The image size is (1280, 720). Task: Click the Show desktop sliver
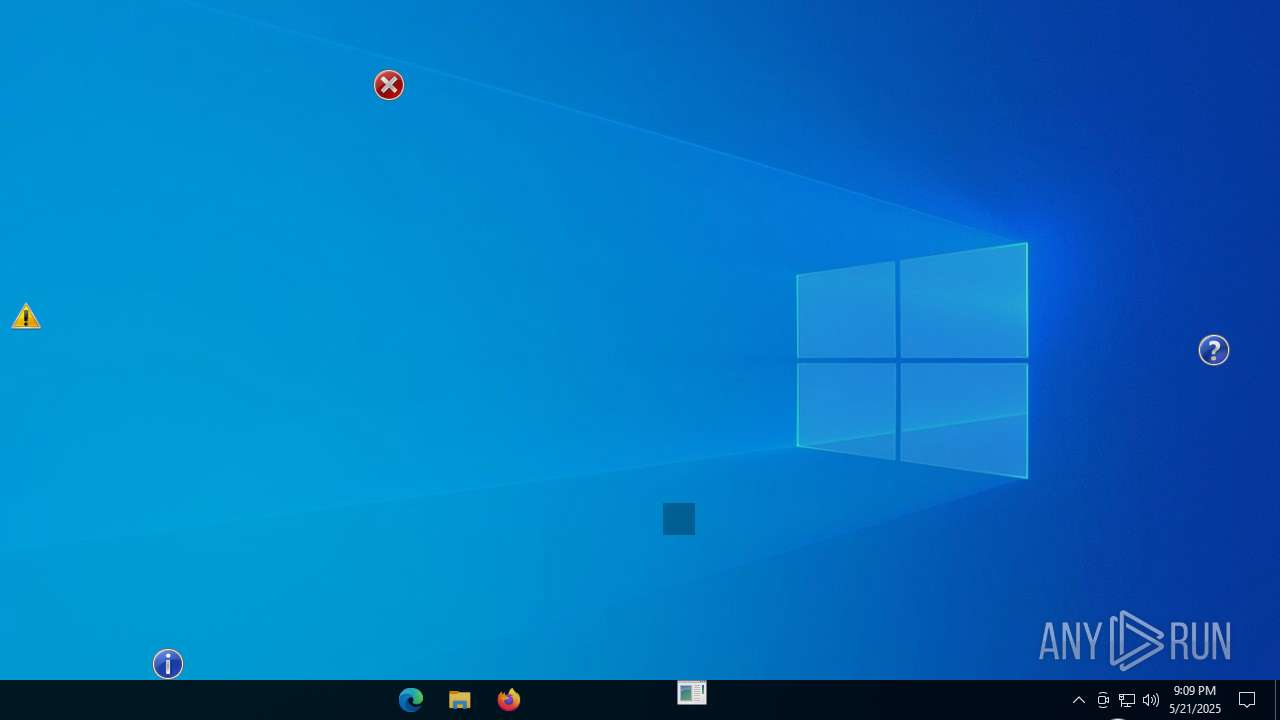(x=1277, y=700)
